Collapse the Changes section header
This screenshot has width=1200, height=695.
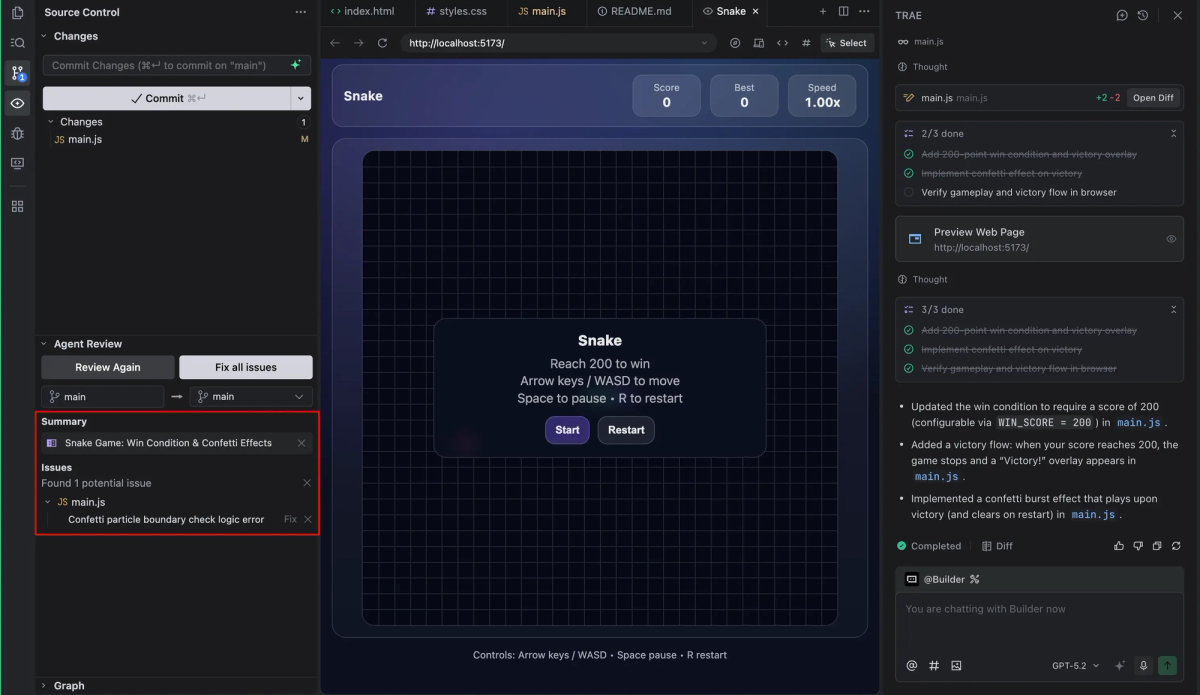click(44, 36)
